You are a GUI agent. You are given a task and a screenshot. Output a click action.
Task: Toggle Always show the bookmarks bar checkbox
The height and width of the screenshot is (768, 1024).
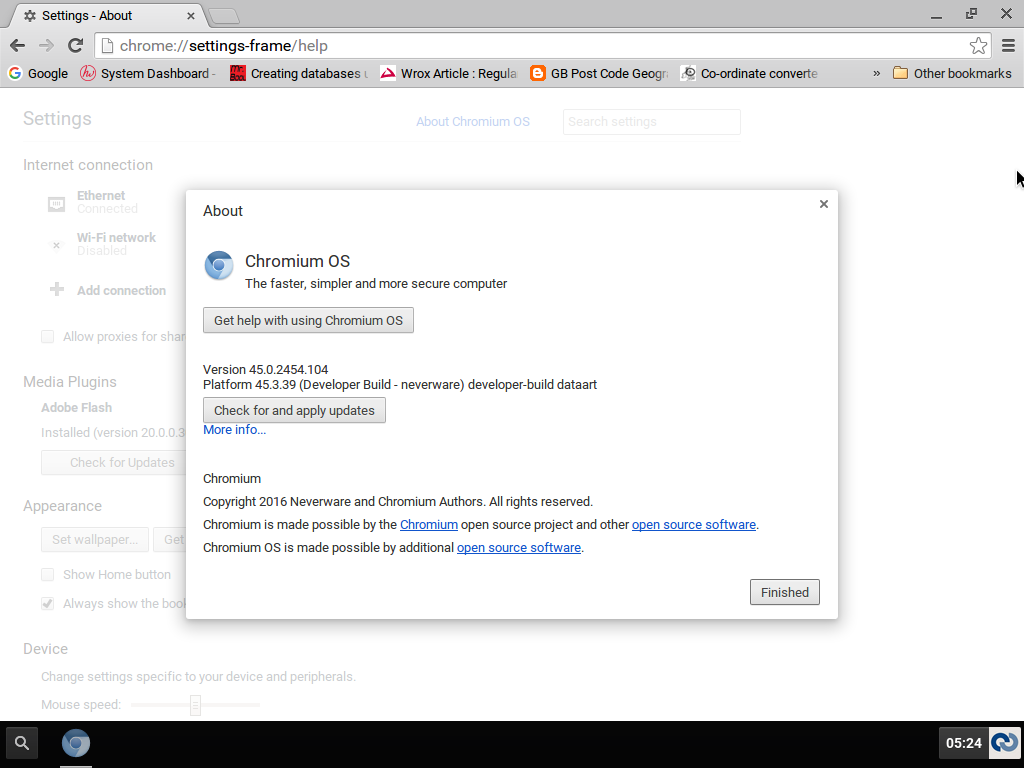pos(48,603)
